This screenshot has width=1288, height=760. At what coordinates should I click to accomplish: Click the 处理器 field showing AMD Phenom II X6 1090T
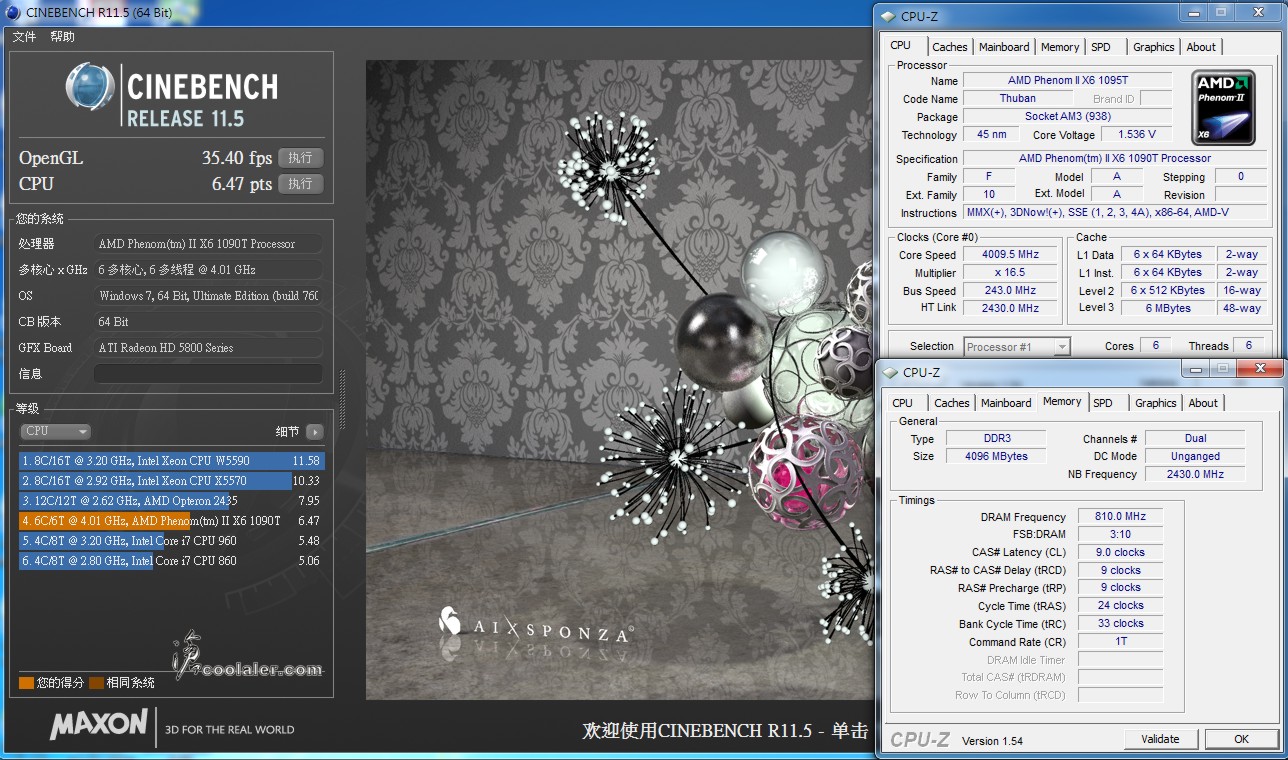click(208, 244)
